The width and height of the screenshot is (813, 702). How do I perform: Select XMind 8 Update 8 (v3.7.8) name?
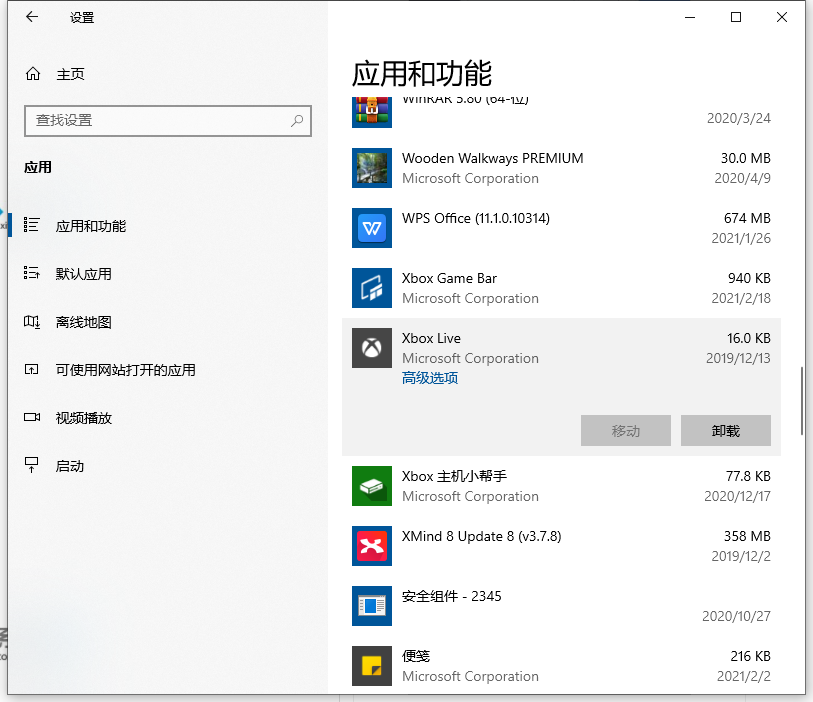[x=481, y=536]
